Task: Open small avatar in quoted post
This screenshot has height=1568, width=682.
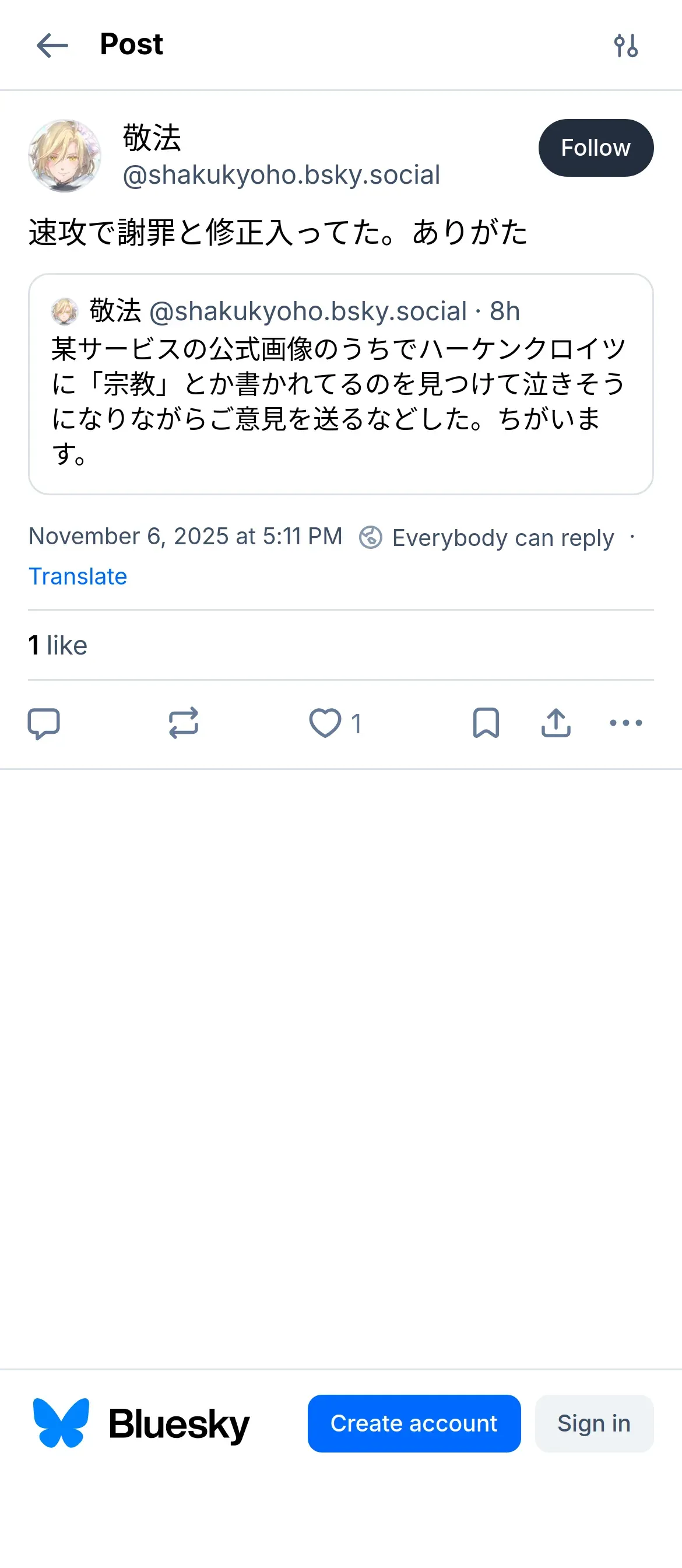Action: 64,311
